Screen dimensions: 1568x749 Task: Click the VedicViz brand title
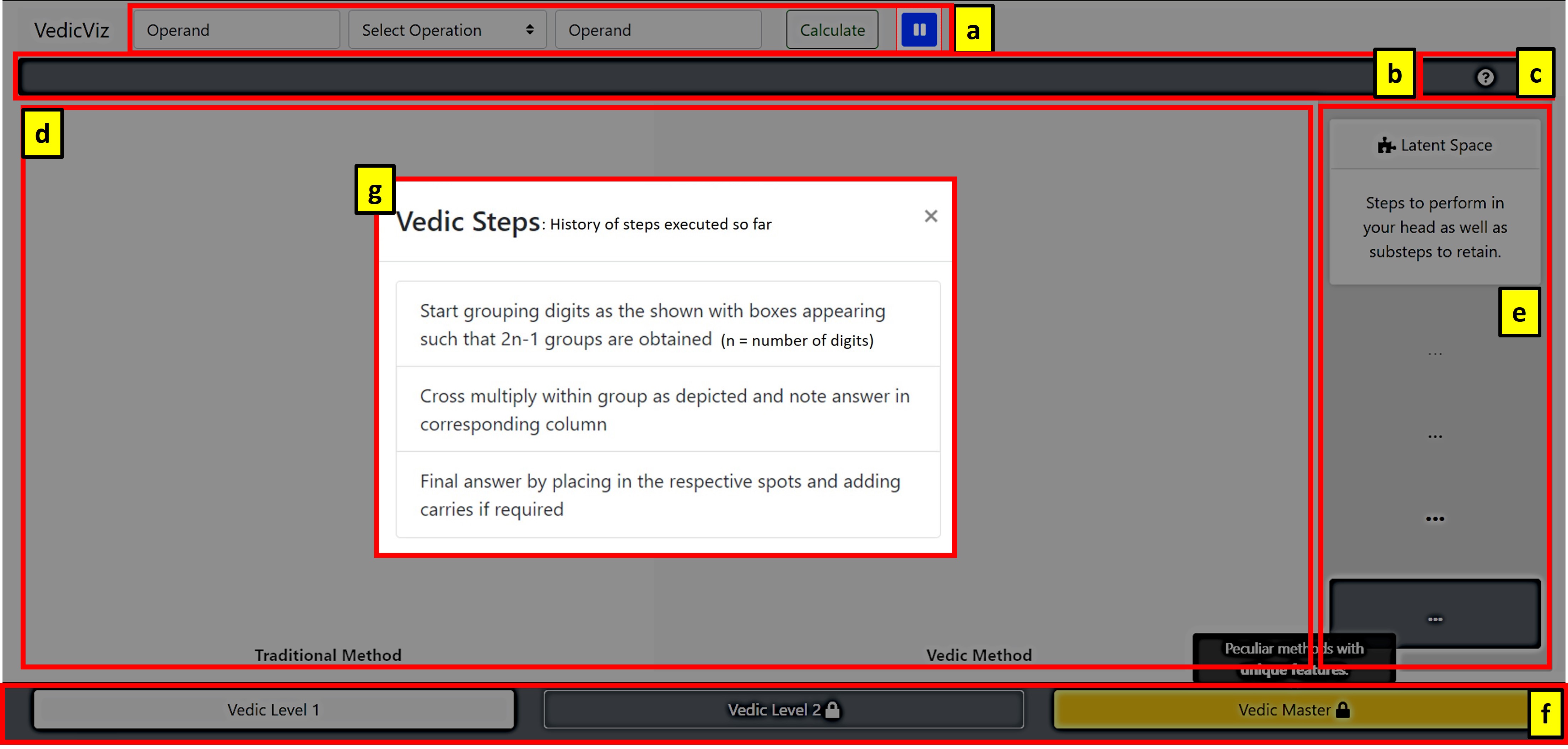71,30
